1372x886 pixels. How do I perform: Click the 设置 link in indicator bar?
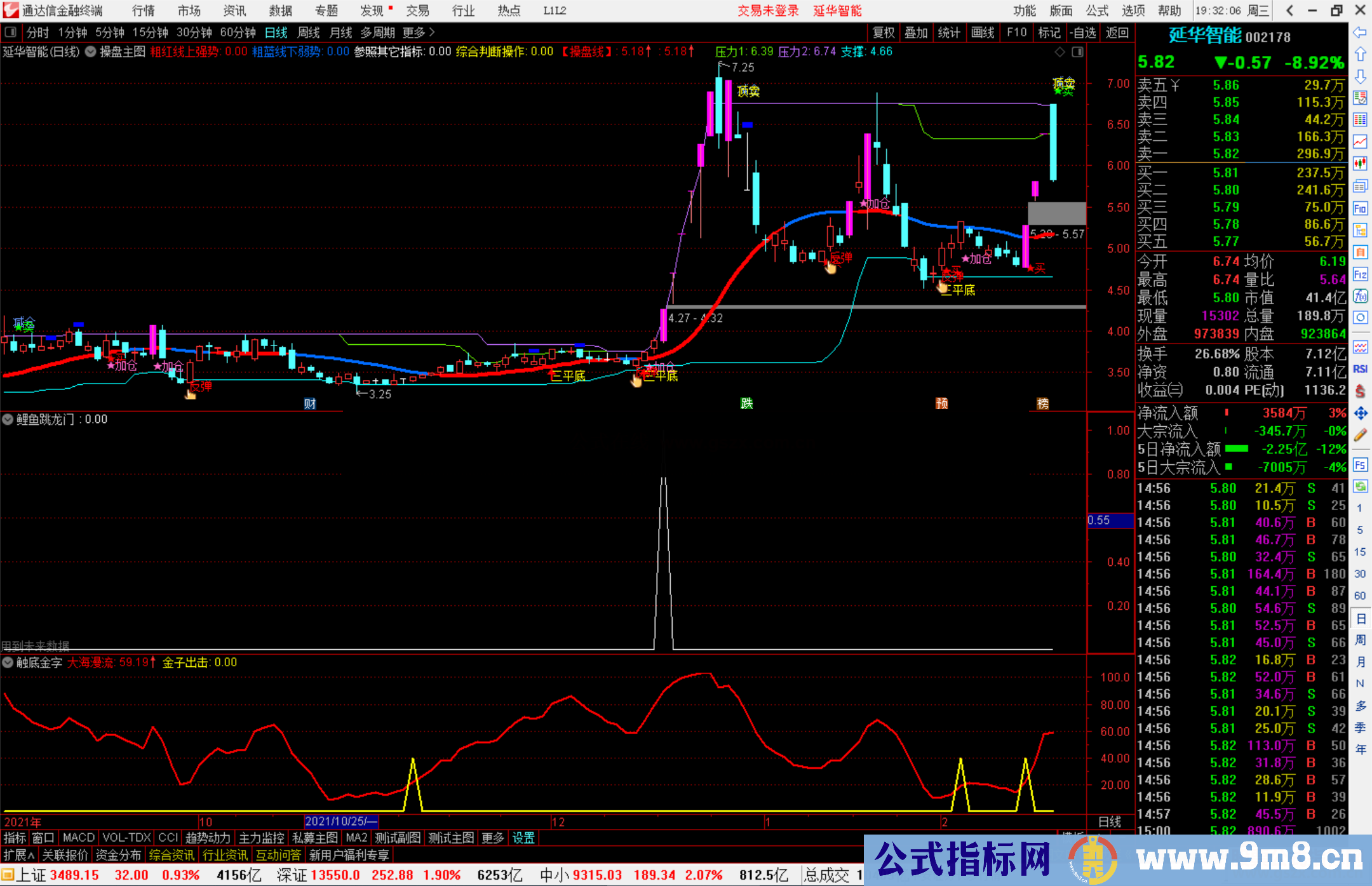pos(523,838)
